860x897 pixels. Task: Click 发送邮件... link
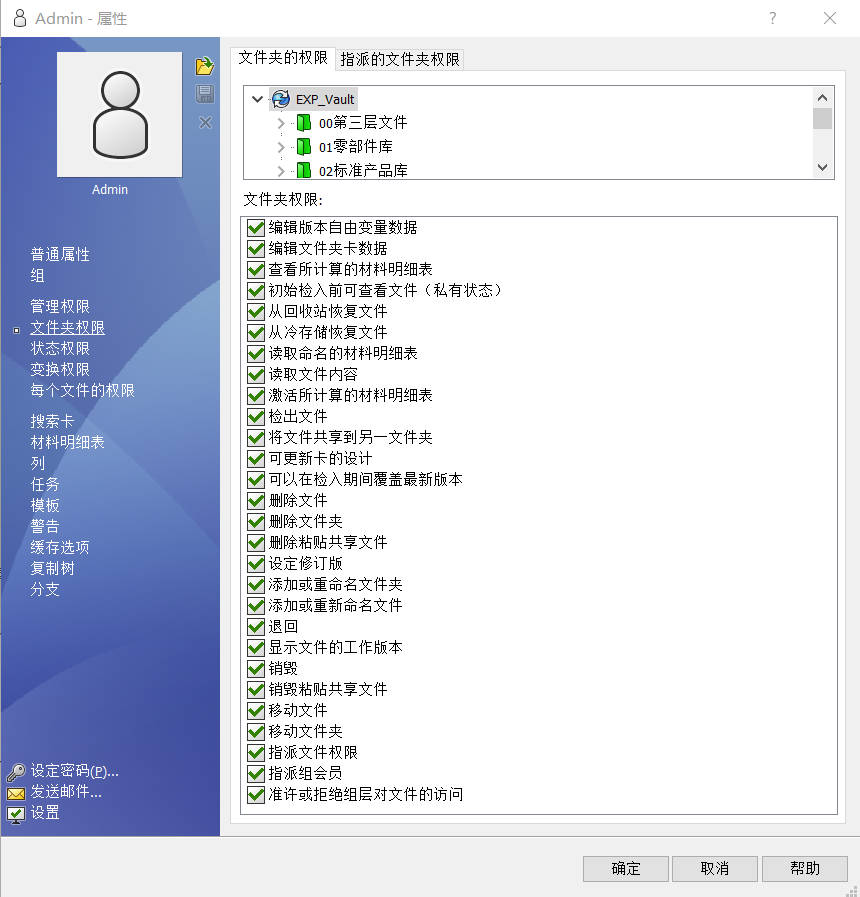point(66,792)
